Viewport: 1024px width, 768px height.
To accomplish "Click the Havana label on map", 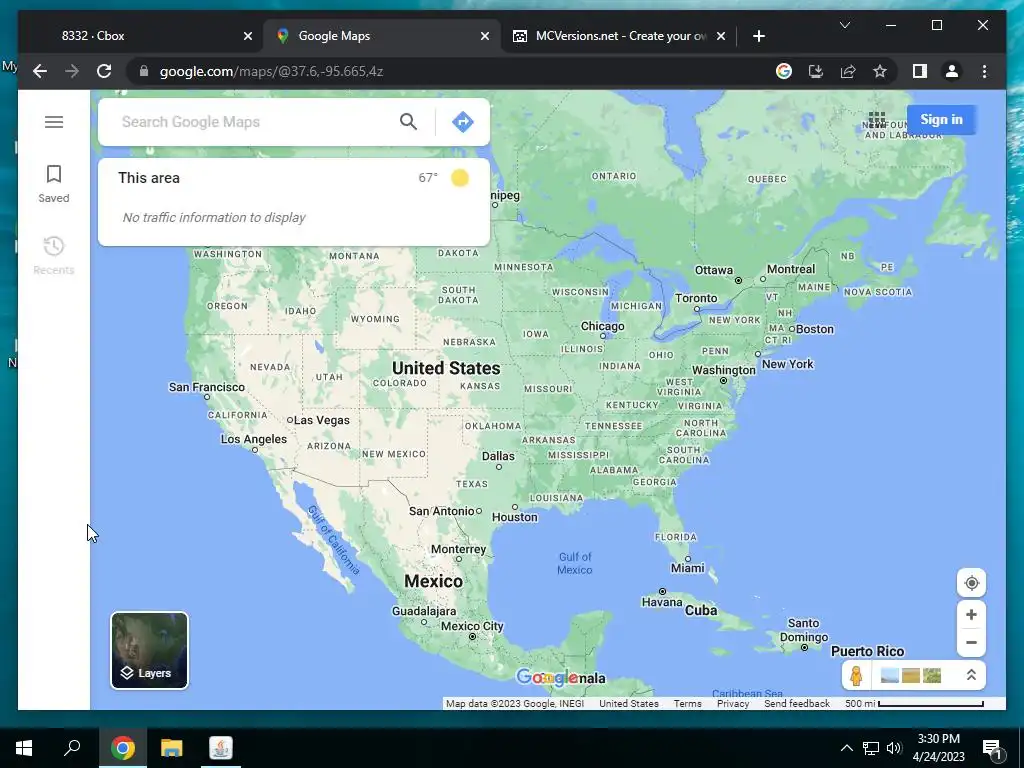I will 662,601.
